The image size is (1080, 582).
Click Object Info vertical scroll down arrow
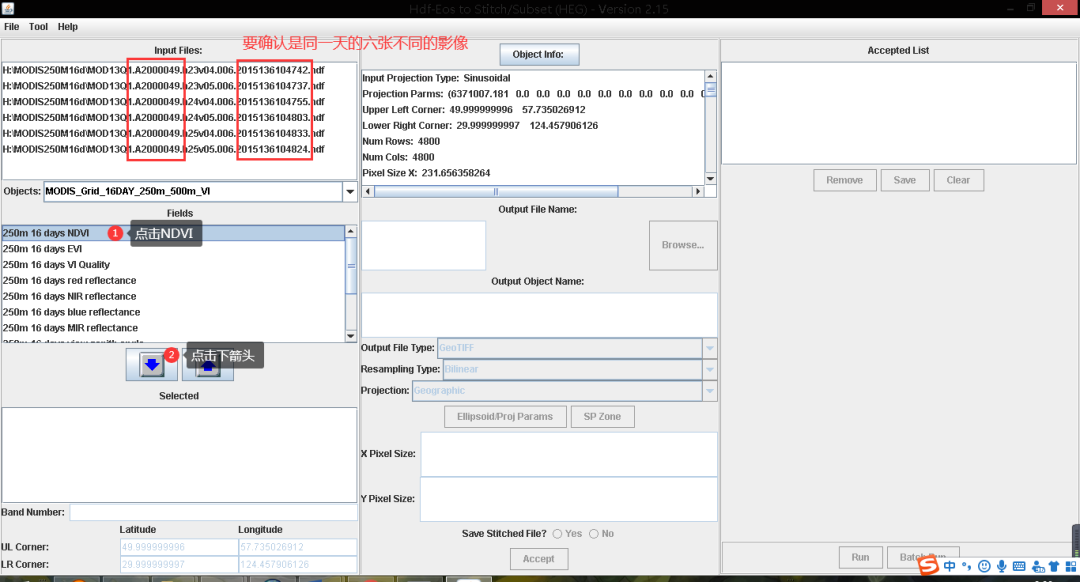pyautogui.click(x=710, y=179)
